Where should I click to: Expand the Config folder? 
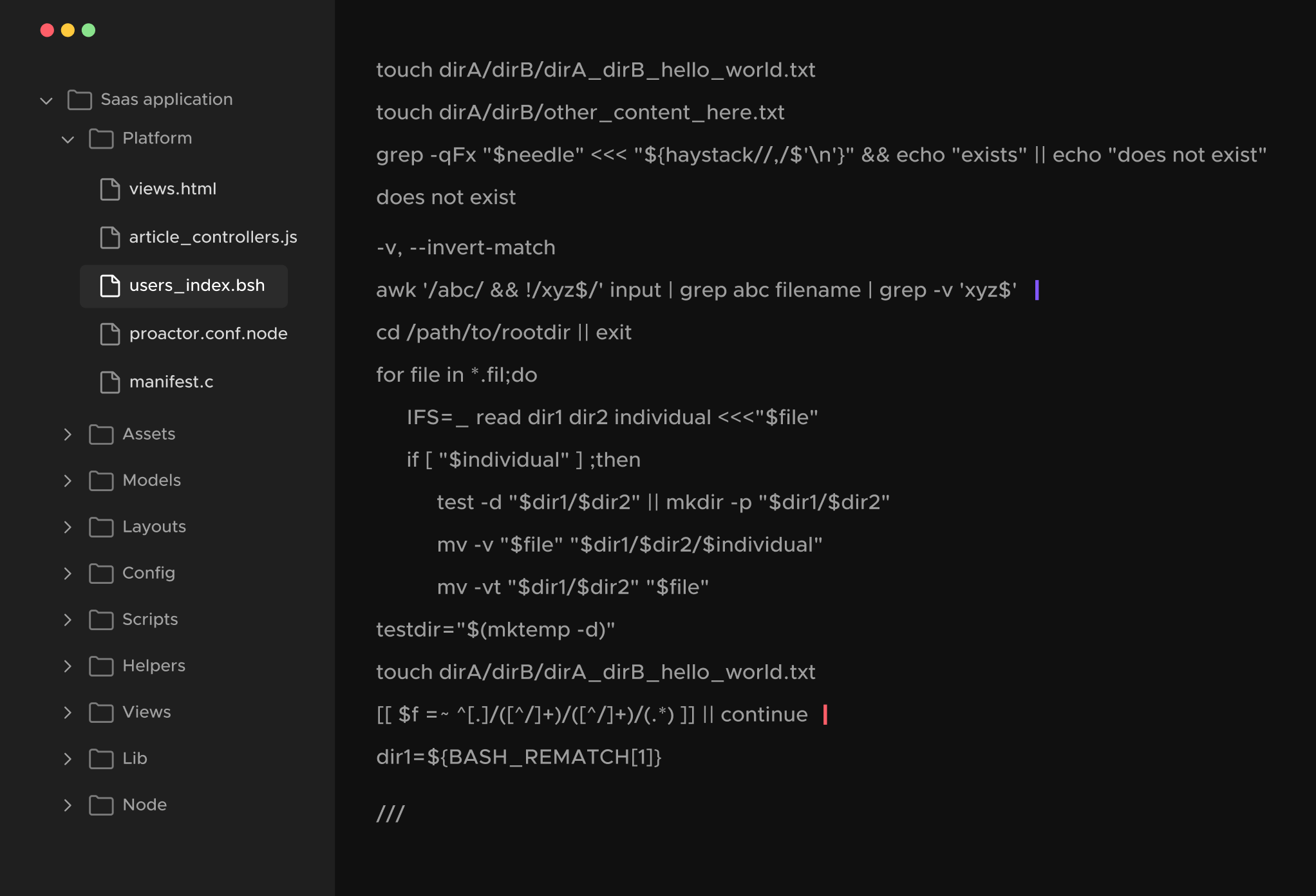click(68, 573)
